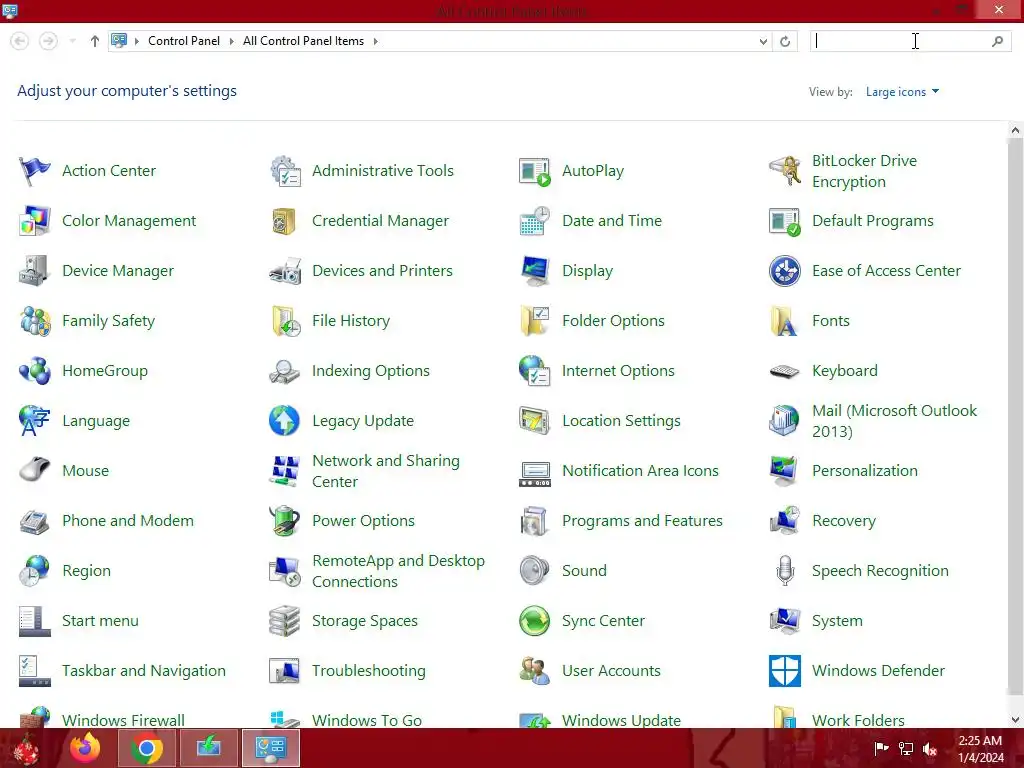Image resolution: width=1024 pixels, height=768 pixels.
Task: Open the User Accounts link
Action: [x=611, y=671]
